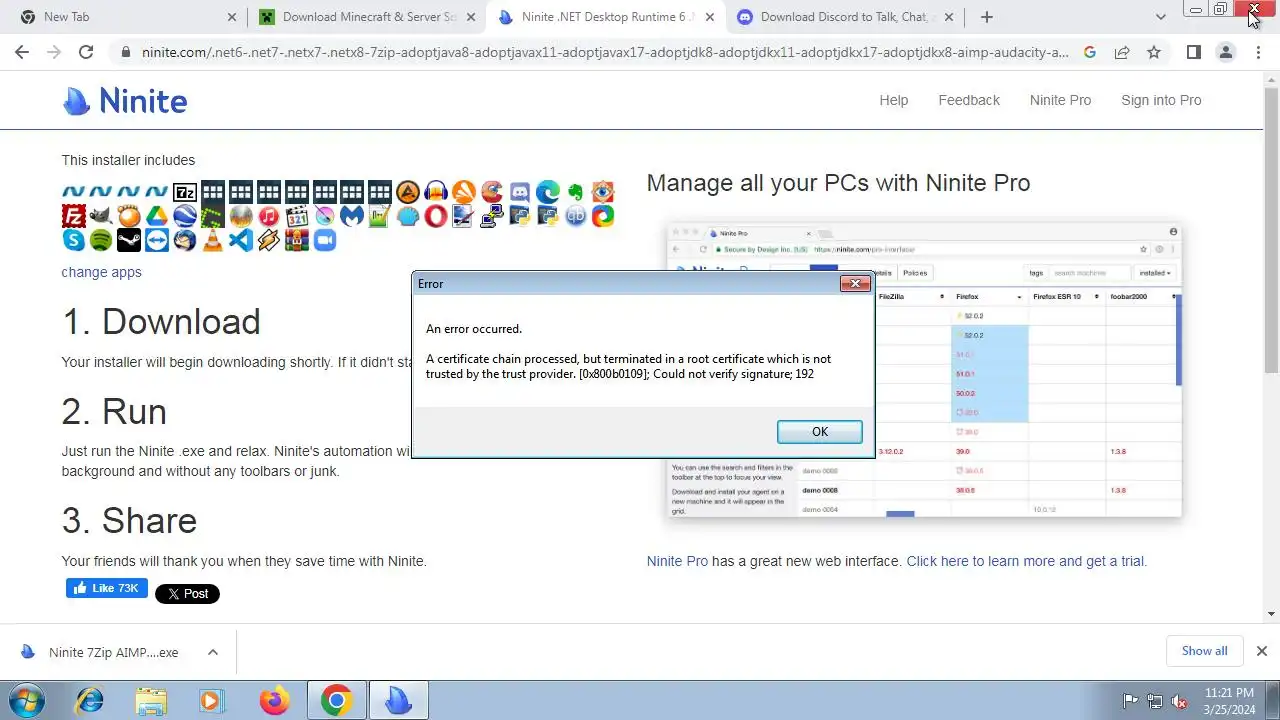
Task: Click the Audacity headphones icon
Action: (436, 192)
